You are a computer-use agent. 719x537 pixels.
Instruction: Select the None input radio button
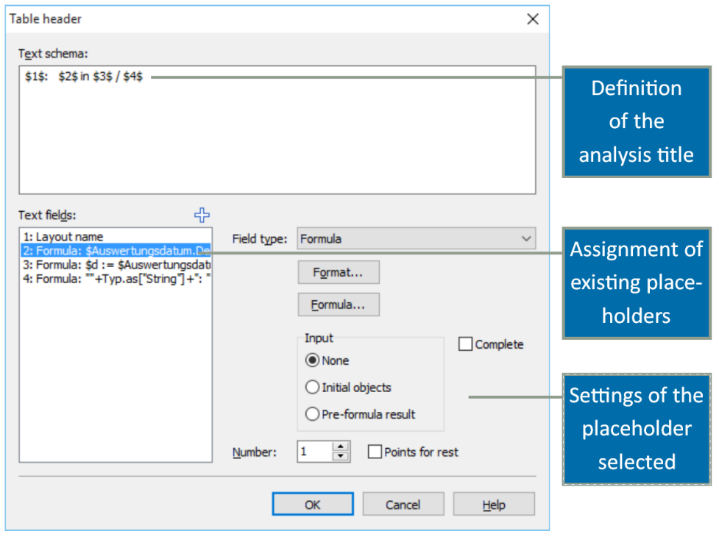tap(313, 360)
